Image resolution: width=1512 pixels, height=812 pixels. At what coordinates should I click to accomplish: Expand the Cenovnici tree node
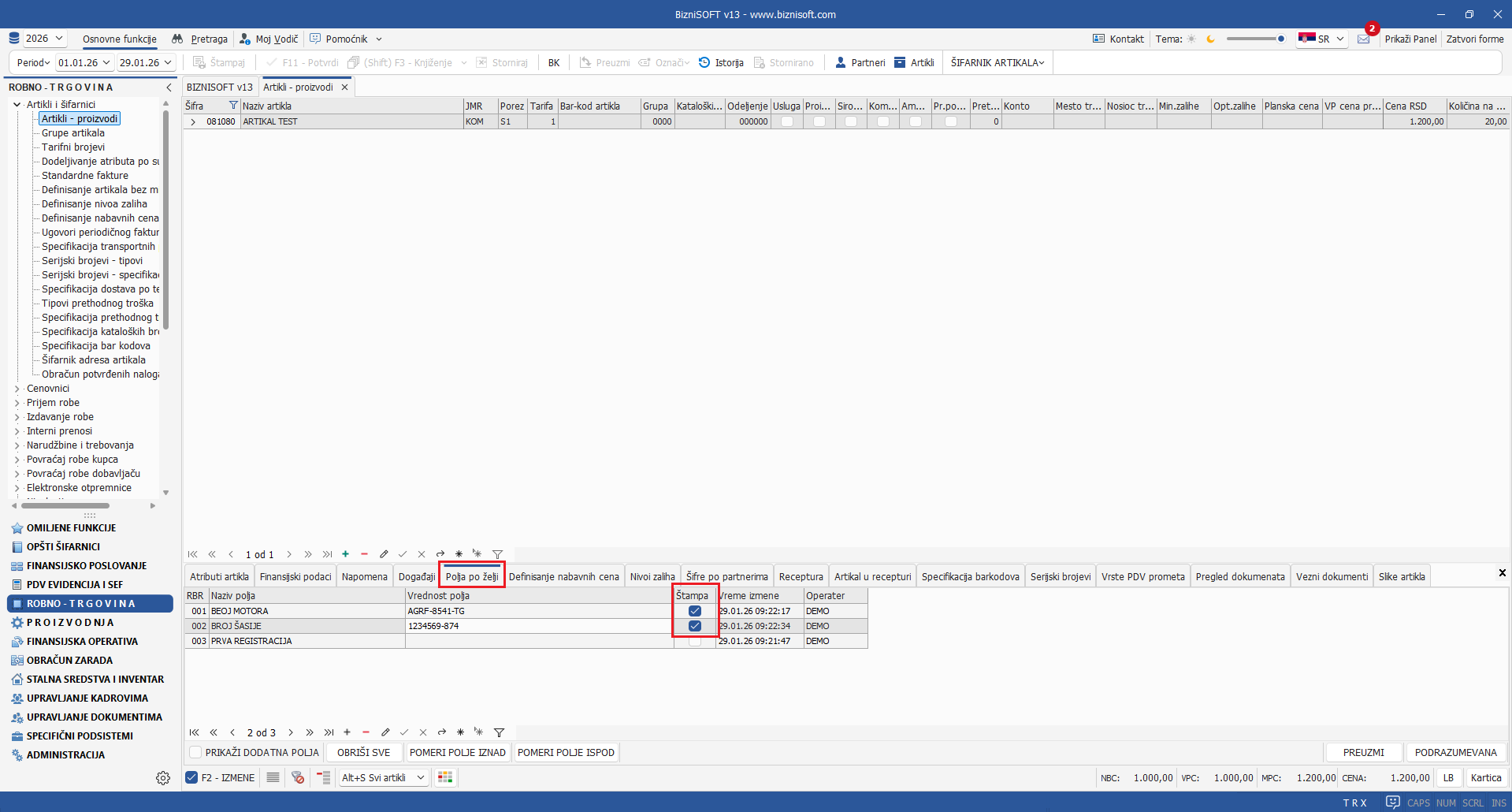(17, 389)
